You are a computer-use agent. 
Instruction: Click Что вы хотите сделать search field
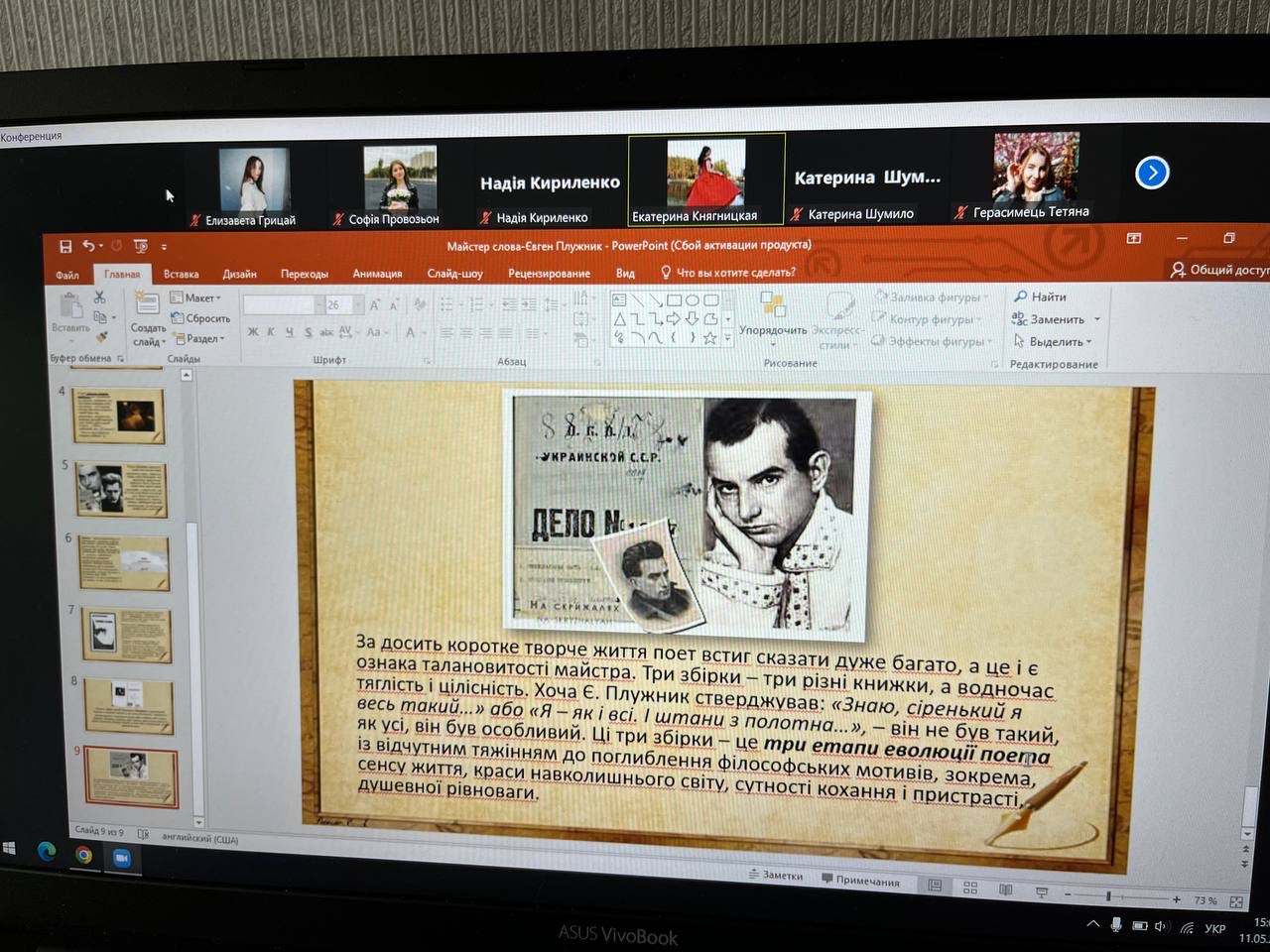(727, 272)
